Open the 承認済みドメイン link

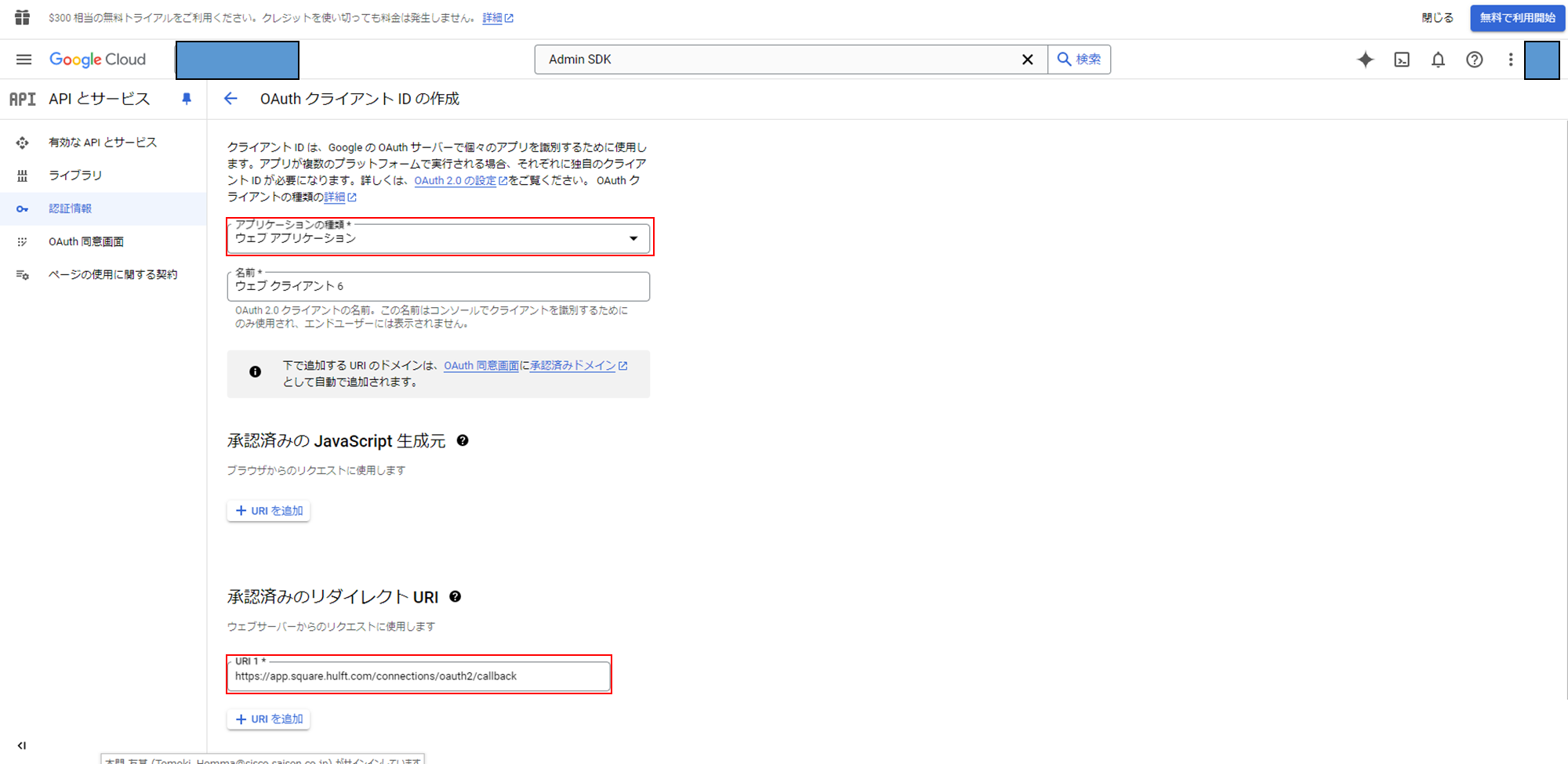pyautogui.click(x=579, y=366)
